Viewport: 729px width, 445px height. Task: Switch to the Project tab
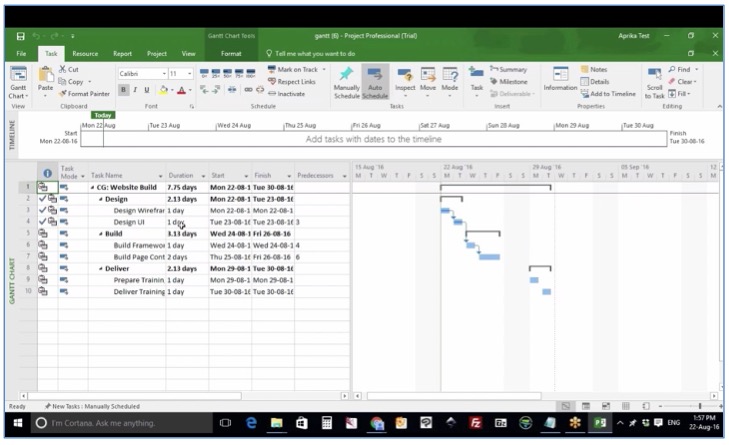157,53
